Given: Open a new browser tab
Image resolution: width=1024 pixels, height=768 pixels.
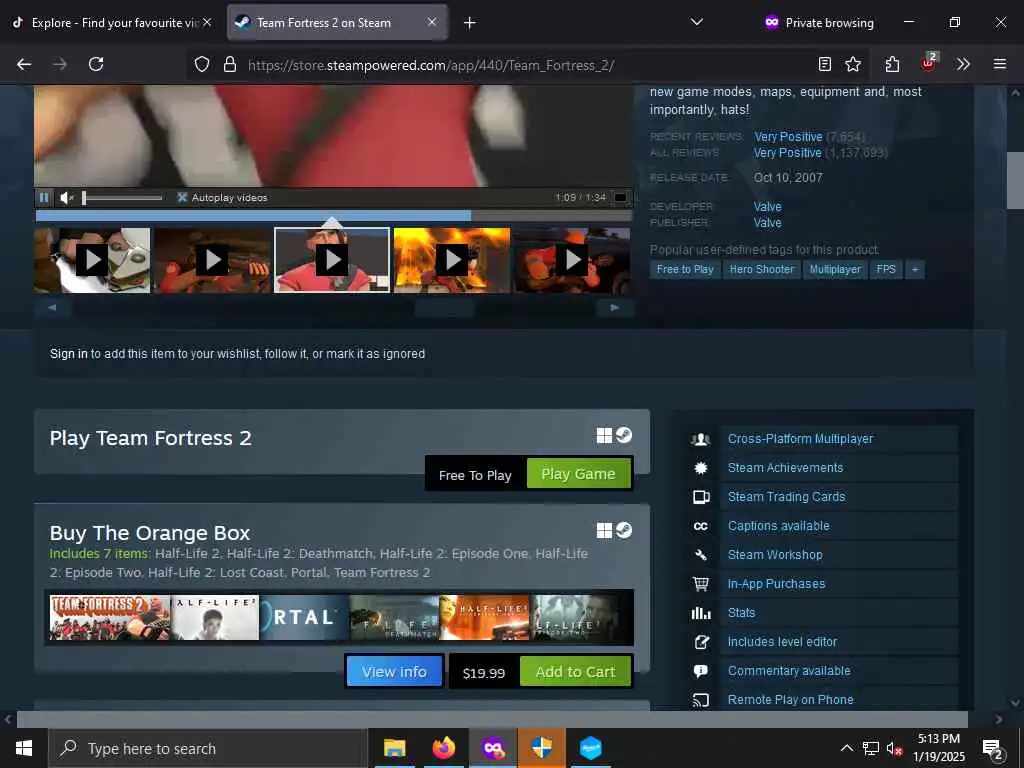Looking at the screenshot, I should [470, 23].
